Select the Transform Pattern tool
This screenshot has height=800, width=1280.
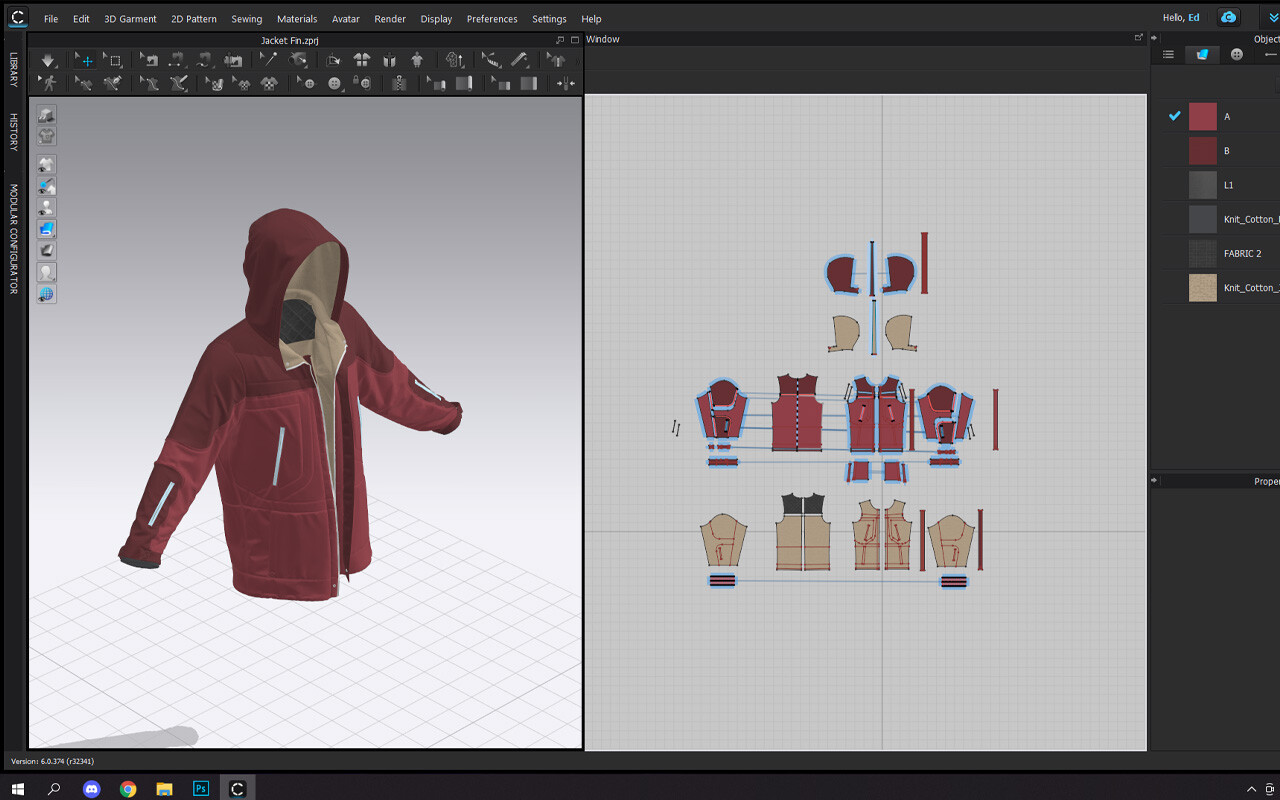click(x=86, y=60)
